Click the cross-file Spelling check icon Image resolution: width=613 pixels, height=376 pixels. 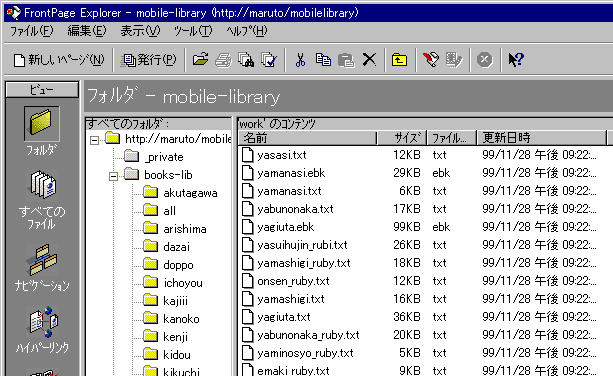(x=269, y=60)
